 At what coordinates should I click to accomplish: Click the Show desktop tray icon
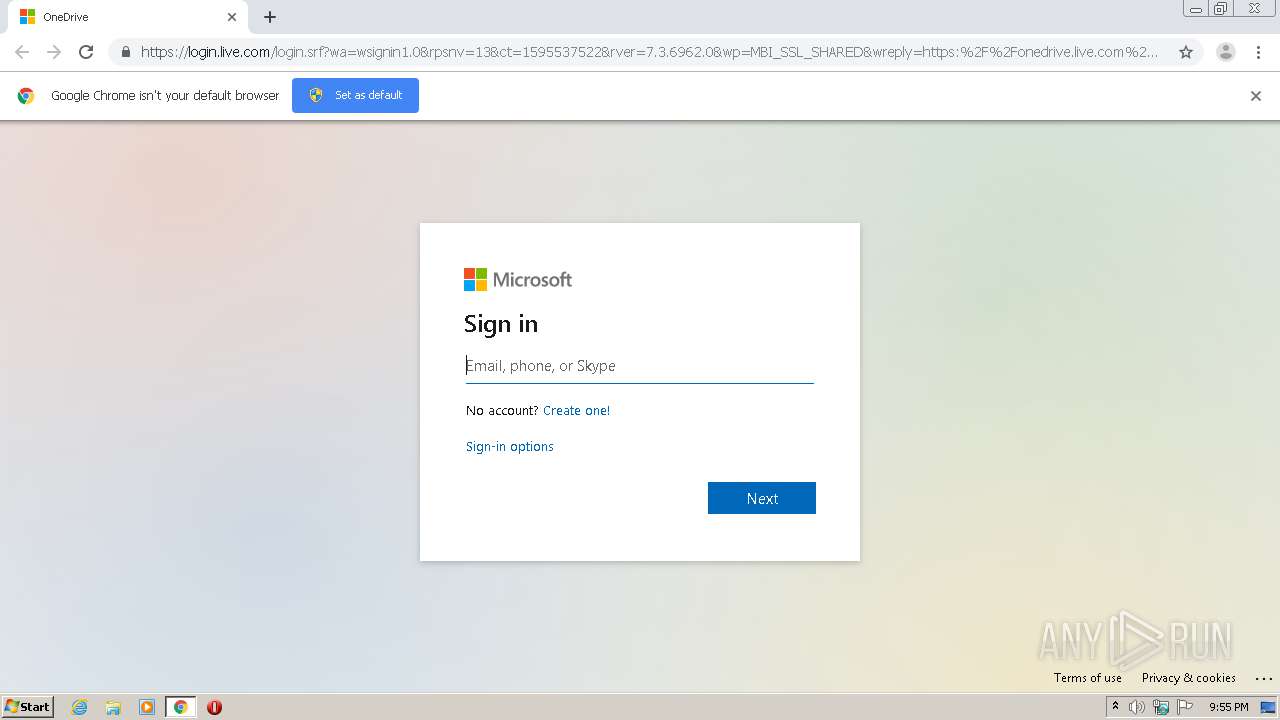click(1269, 707)
